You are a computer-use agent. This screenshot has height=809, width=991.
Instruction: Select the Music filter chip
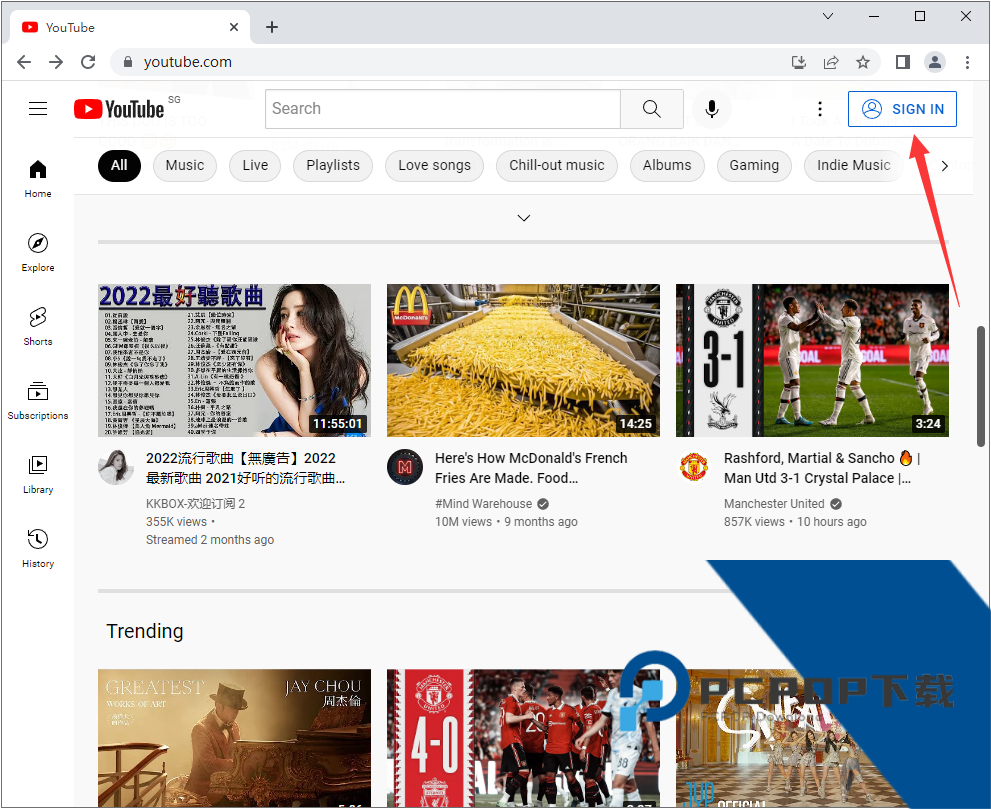[185, 166]
